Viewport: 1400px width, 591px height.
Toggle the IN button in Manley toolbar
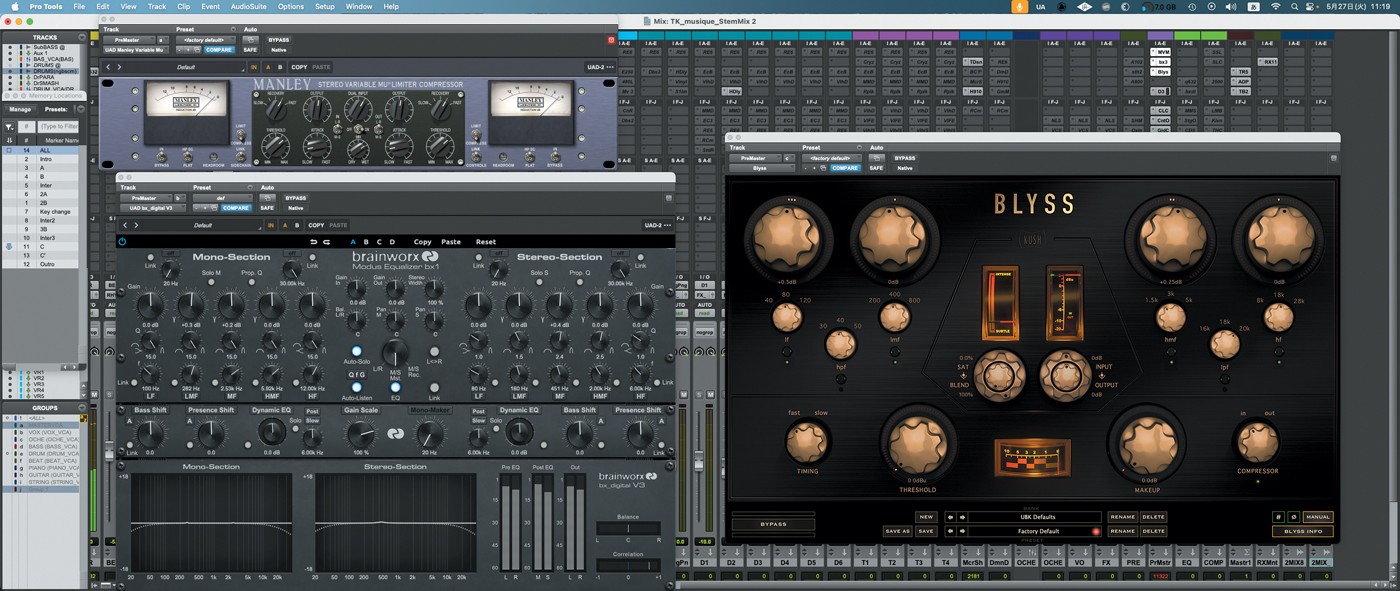coord(254,67)
